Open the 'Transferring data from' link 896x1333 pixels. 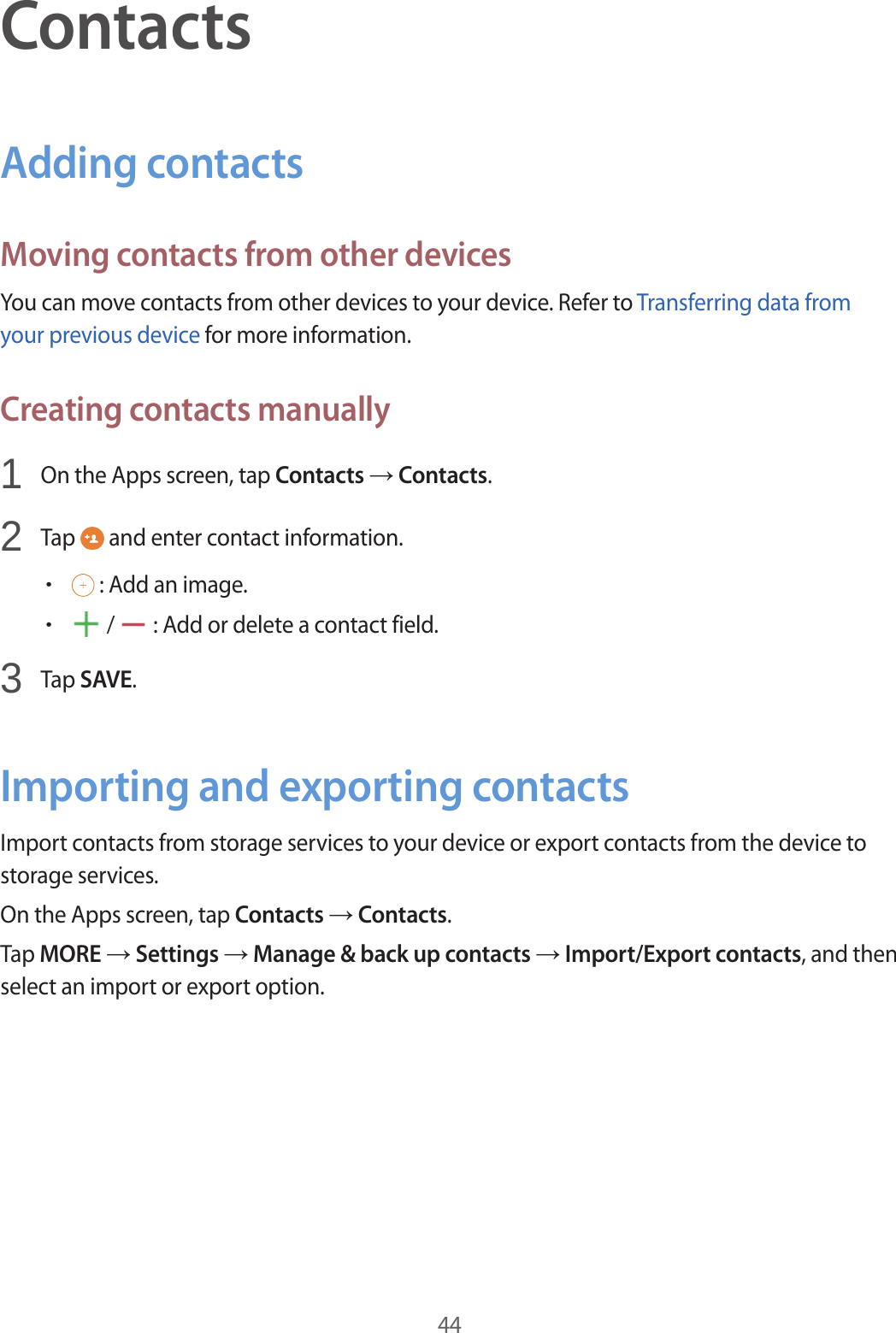click(x=743, y=303)
